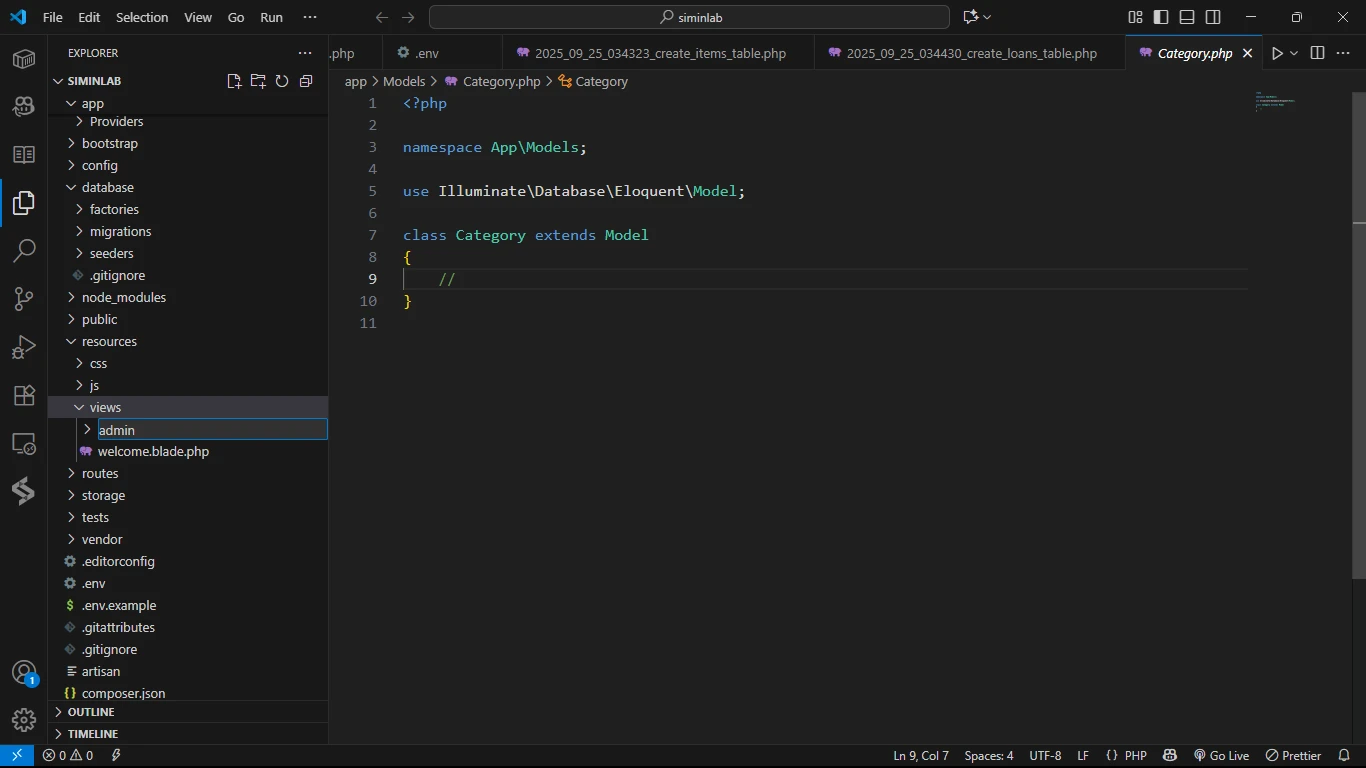1366x768 pixels.
Task: Expand the OUTLINE section
Action: click(x=91, y=712)
